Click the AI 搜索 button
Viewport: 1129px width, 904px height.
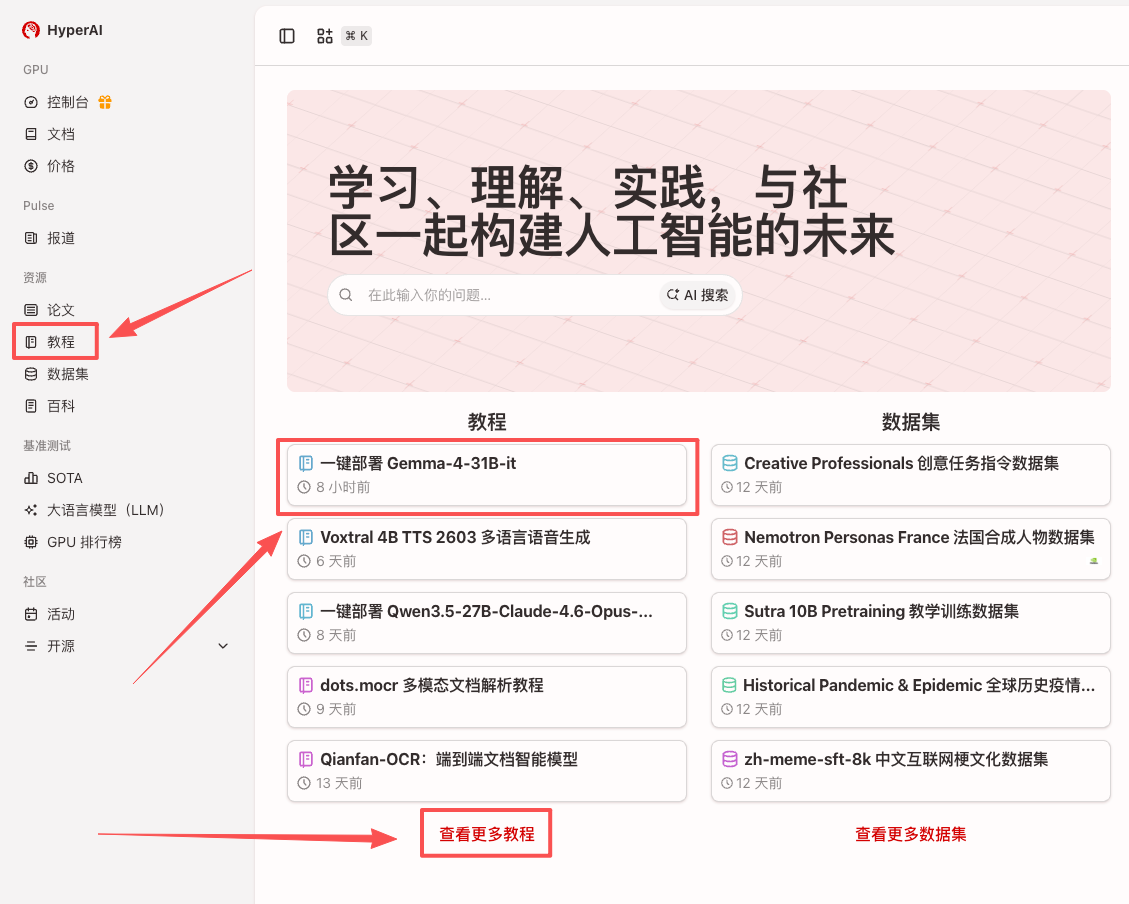click(x=698, y=295)
